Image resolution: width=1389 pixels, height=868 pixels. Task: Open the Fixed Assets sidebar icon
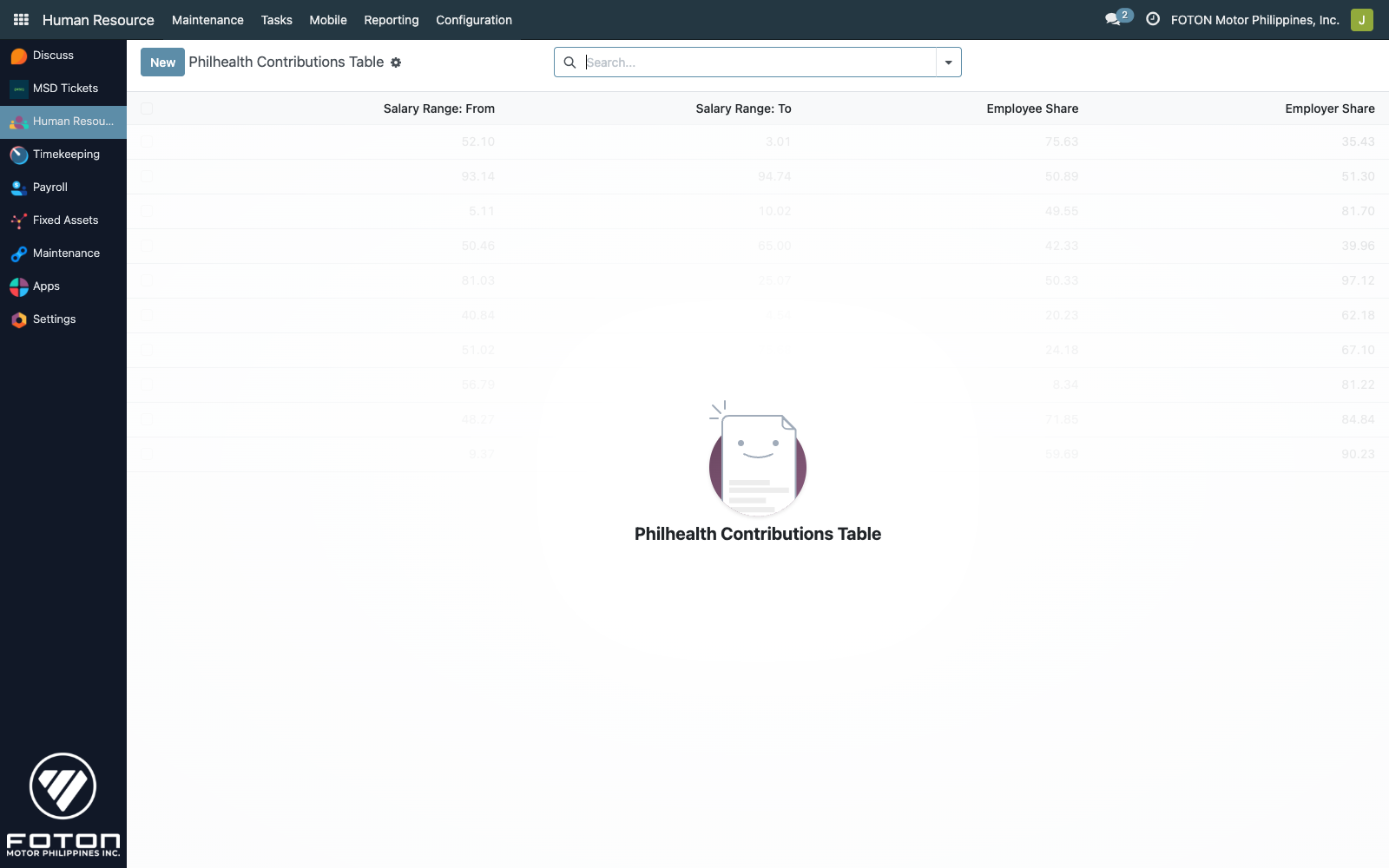(19, 220)
